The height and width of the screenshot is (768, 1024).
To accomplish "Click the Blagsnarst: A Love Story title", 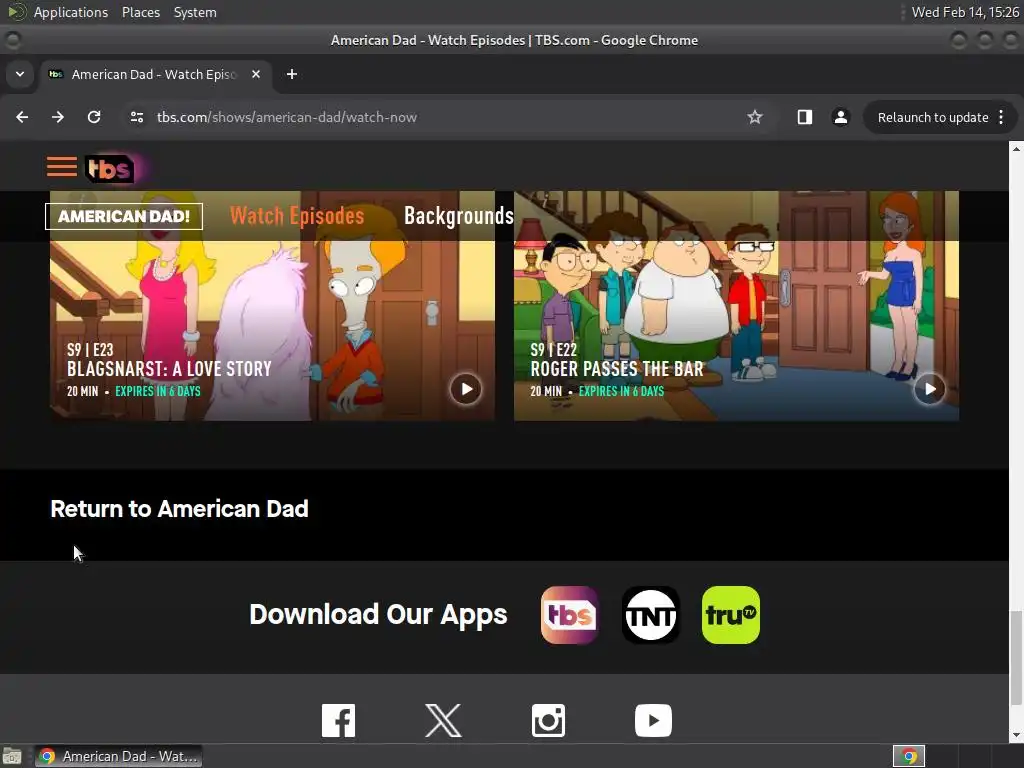I will click(169, 369).
